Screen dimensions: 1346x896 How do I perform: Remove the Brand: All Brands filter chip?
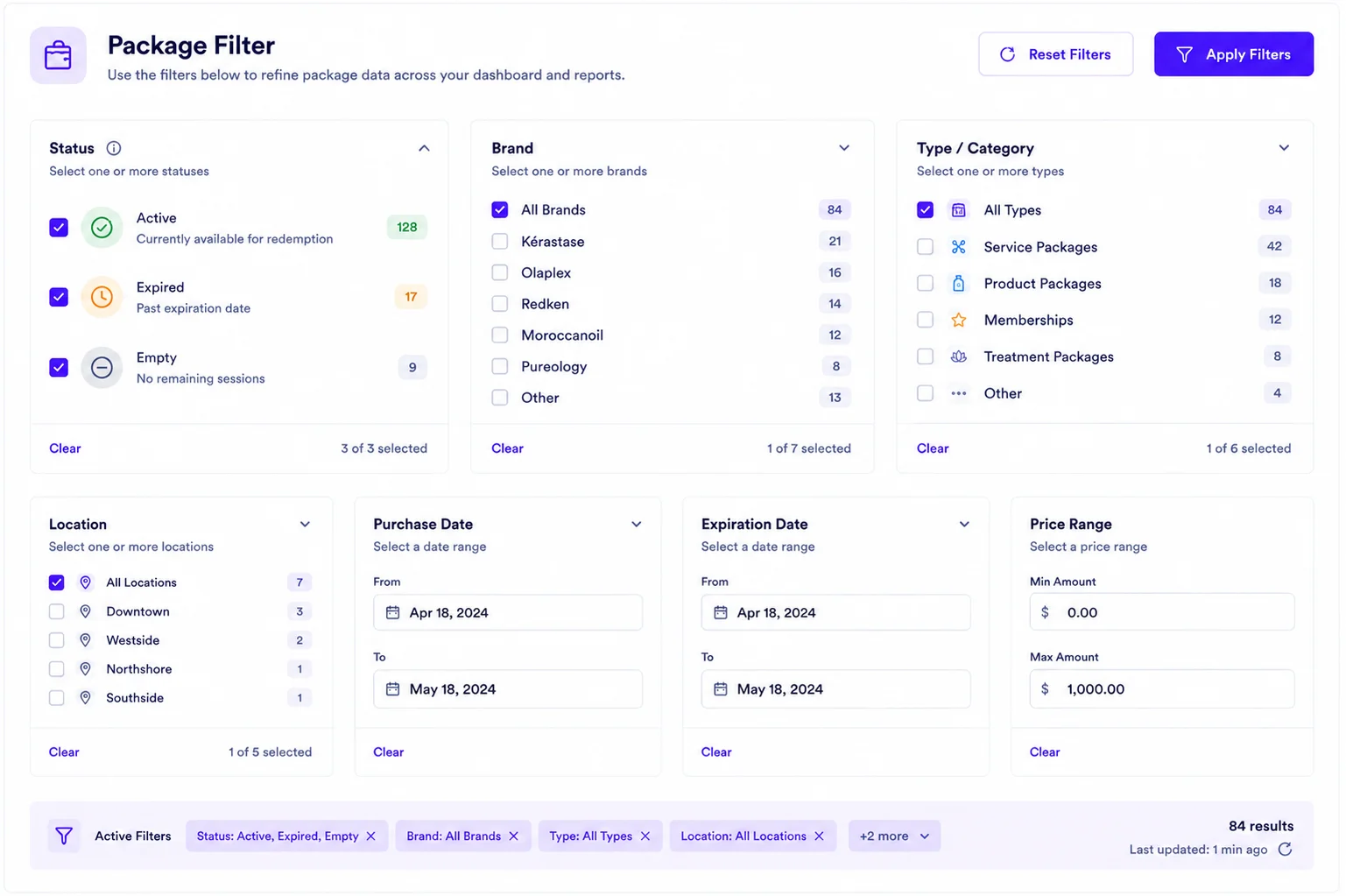[514, 836]
